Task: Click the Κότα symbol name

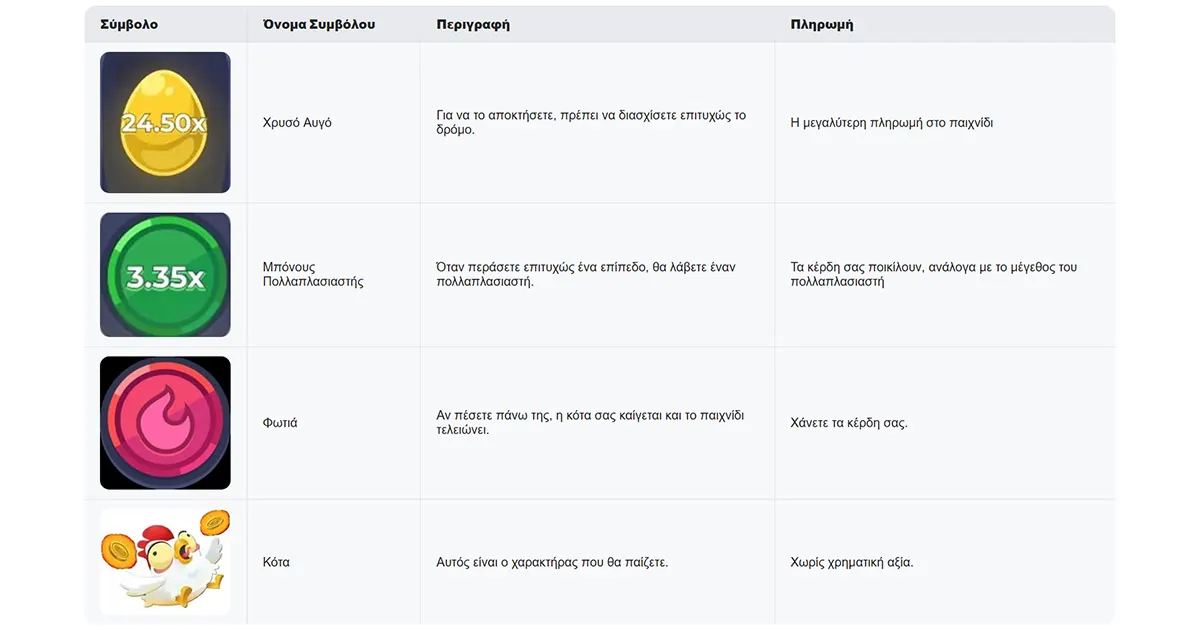Action: point(276,562)
